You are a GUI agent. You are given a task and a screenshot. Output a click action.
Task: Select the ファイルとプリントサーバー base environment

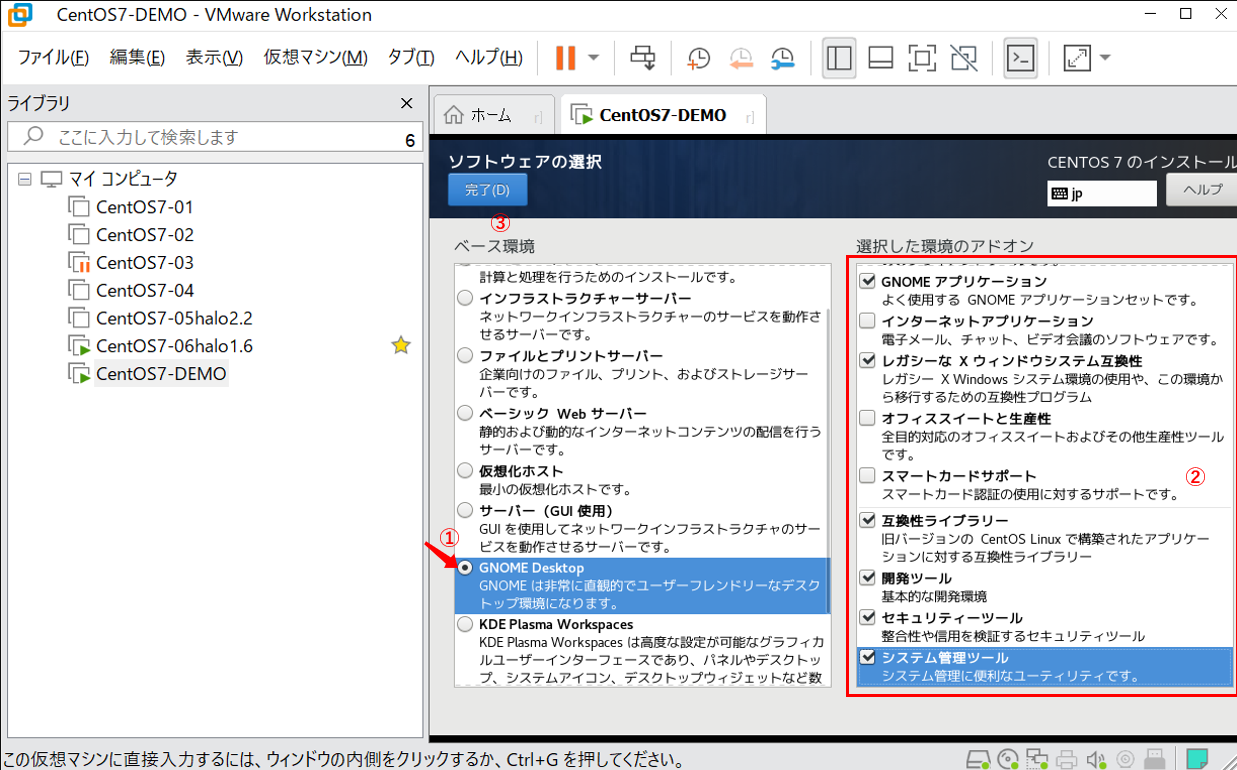tap(465, 356)
